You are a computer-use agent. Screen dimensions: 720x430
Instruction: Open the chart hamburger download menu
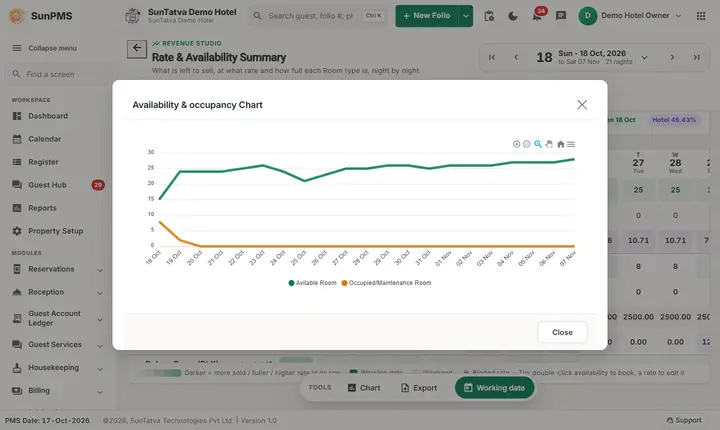(x=571, y=144)
